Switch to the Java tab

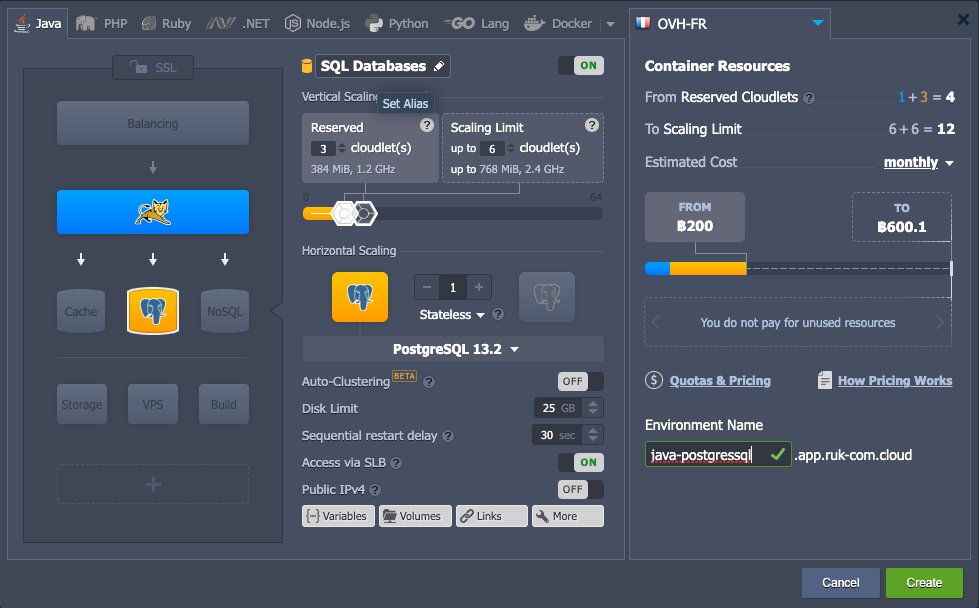pyautogui.click(x=38, y=24)
